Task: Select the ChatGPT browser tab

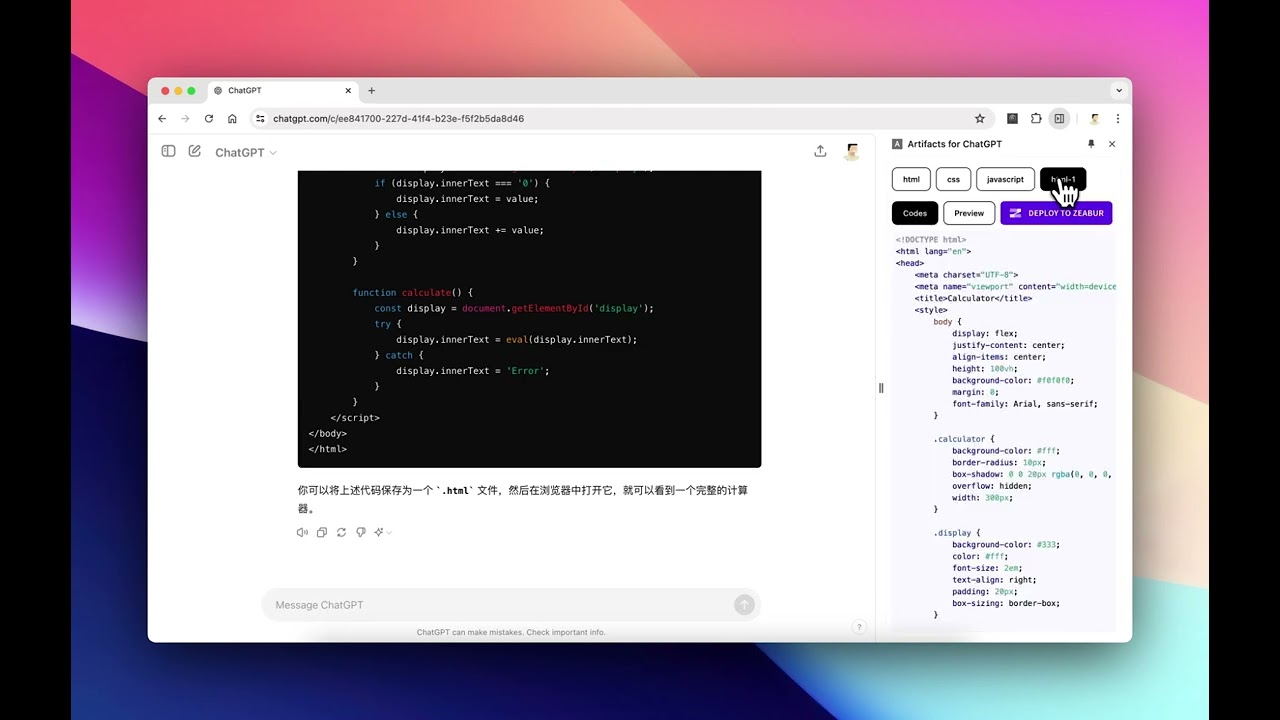Action: pyautogui.click(x=283, y=90)
